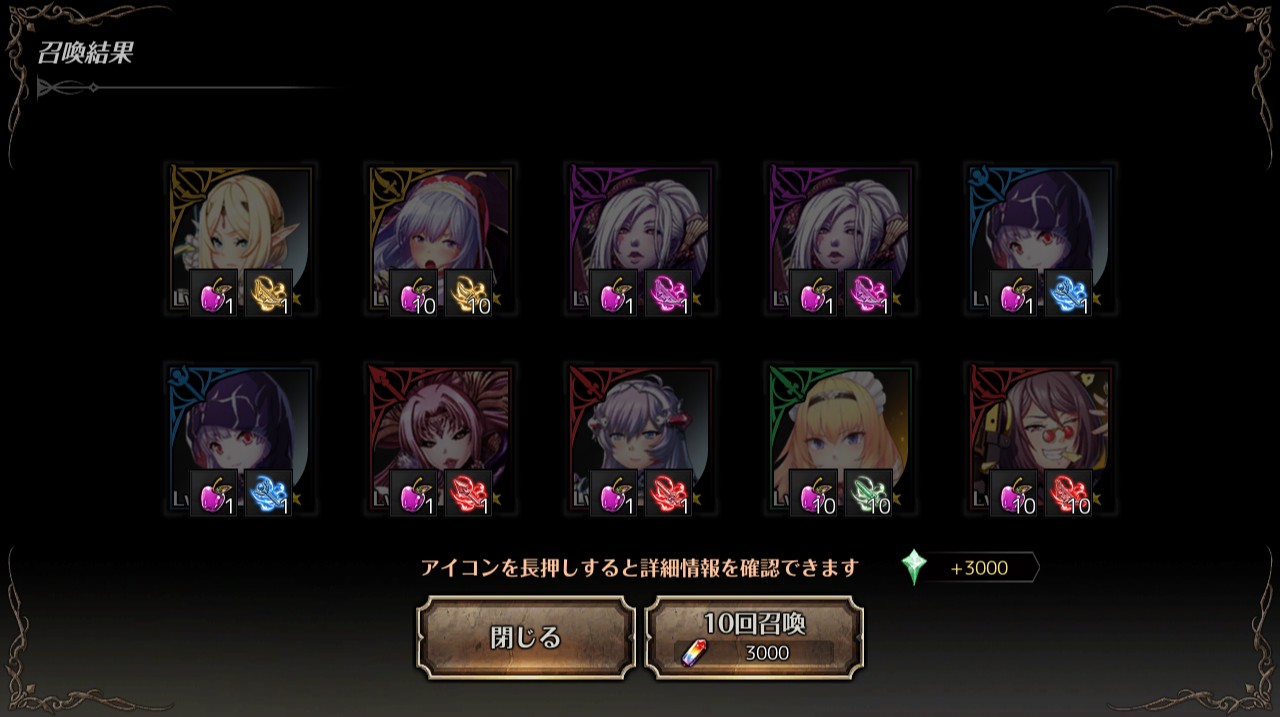The image size is (1280, 717).
Task: Click green crystal currency icon near +3000
Action: point(914,568)
